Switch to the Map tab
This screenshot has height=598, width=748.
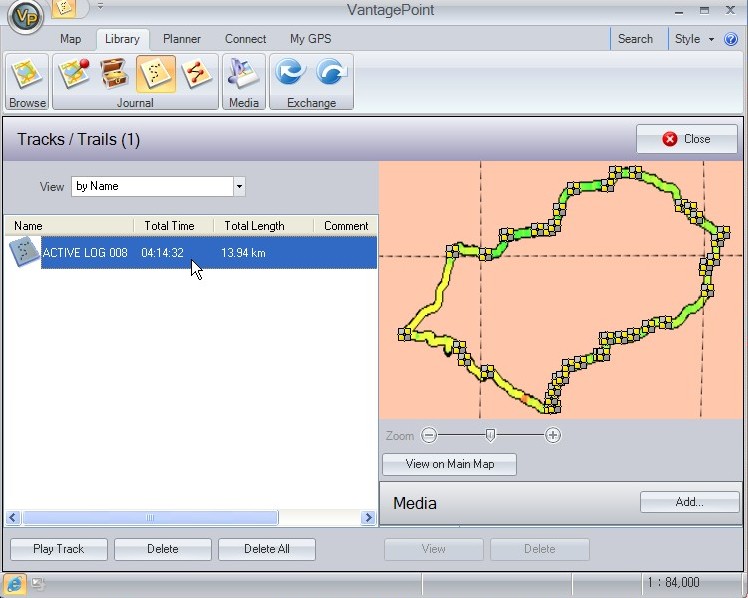pyautogui.click(x=70, y=39)
